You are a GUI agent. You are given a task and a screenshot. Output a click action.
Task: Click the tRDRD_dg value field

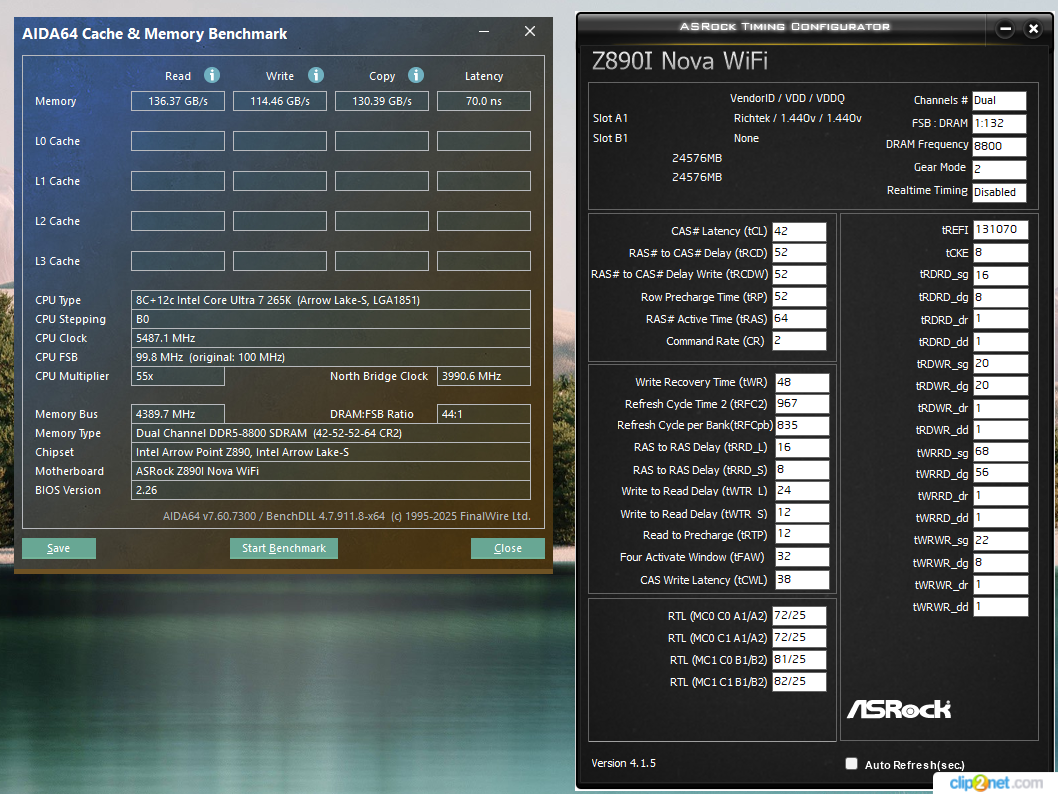click(1001, 297)
